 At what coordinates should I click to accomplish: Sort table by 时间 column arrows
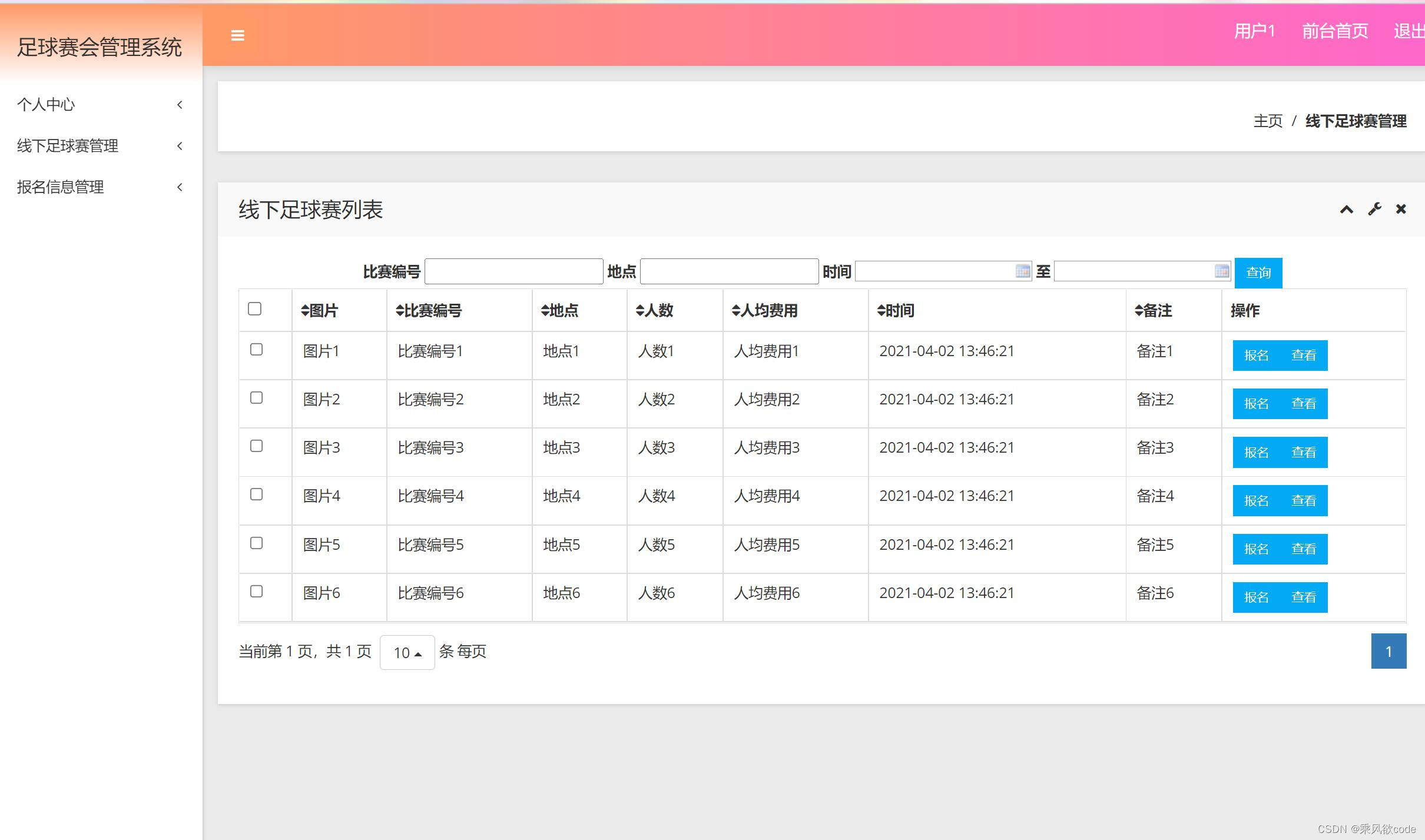coord(881,311)
